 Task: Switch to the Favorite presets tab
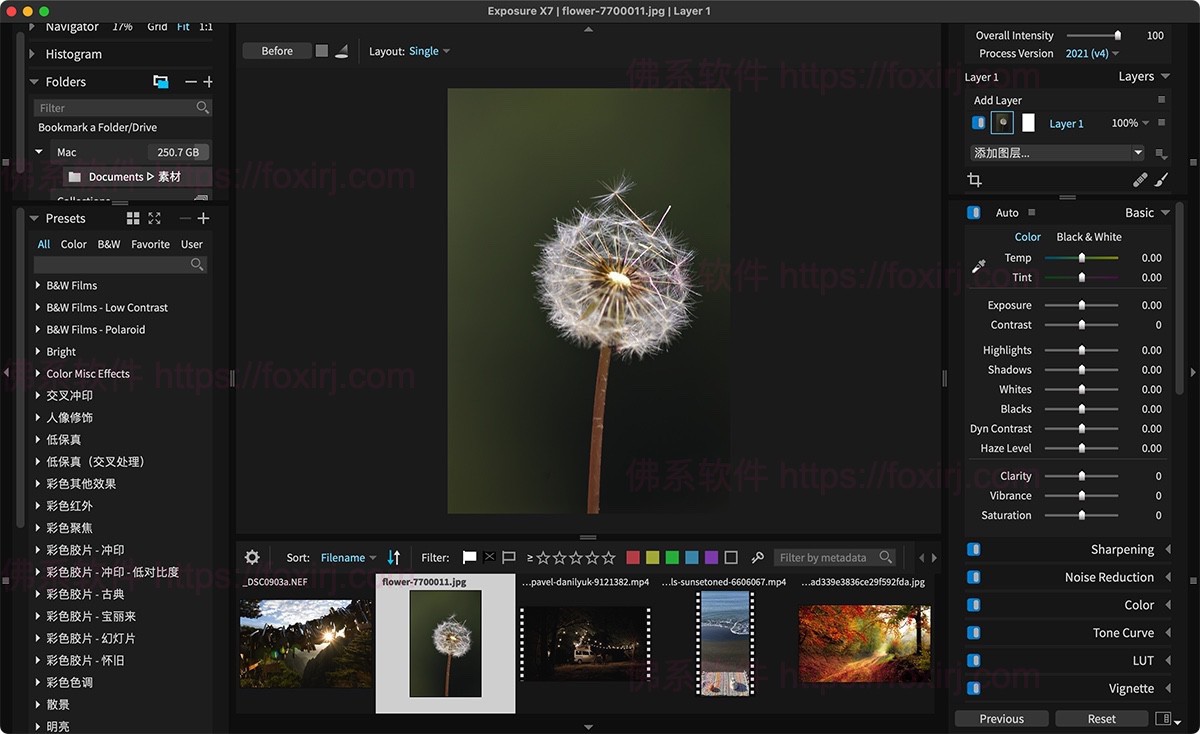pyautogui.click(x=150, y=243)
